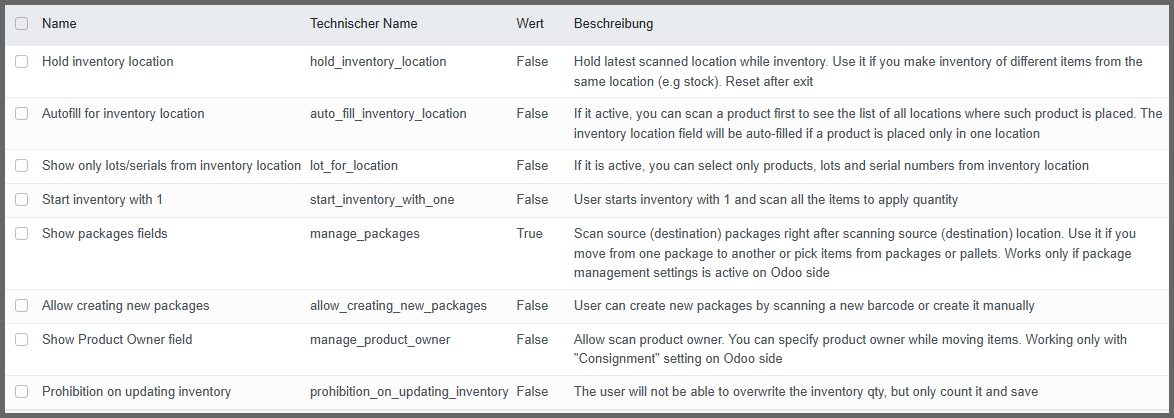Click the Beschreibung column header
The image size is (1174, 418).
(x=614, y=23)
